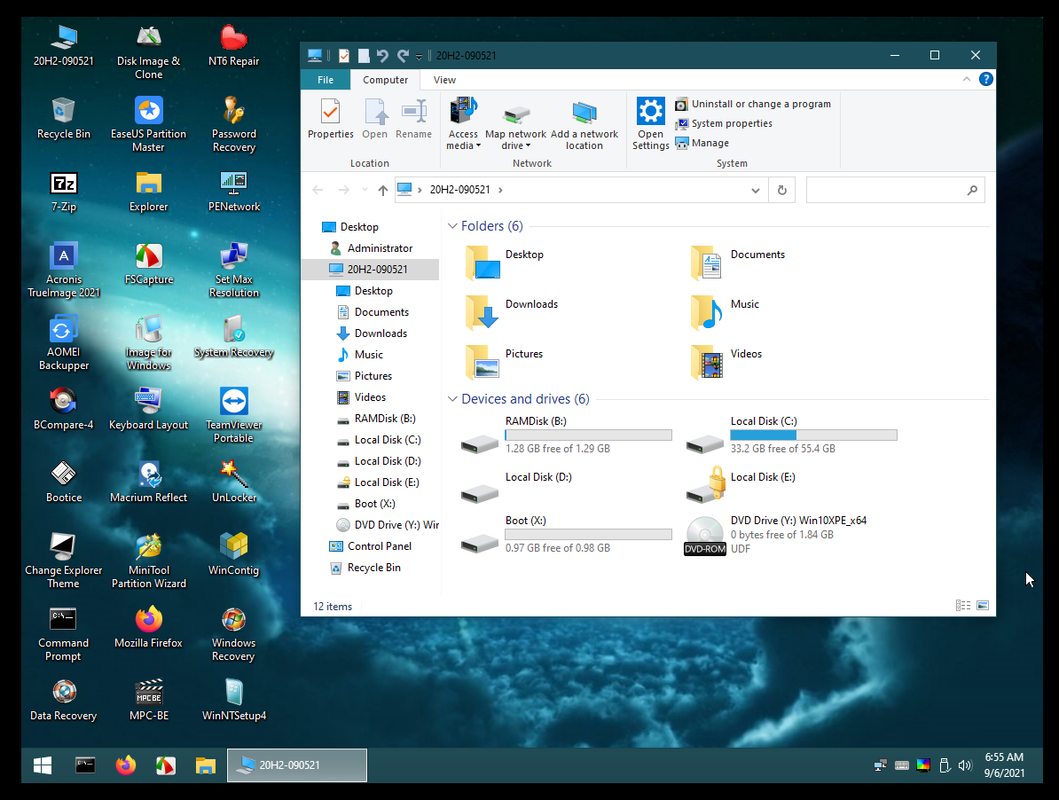Screen dimensions: 1059x800
Task: Open the System Recovery desktop icon
Action: coord(234,338)
